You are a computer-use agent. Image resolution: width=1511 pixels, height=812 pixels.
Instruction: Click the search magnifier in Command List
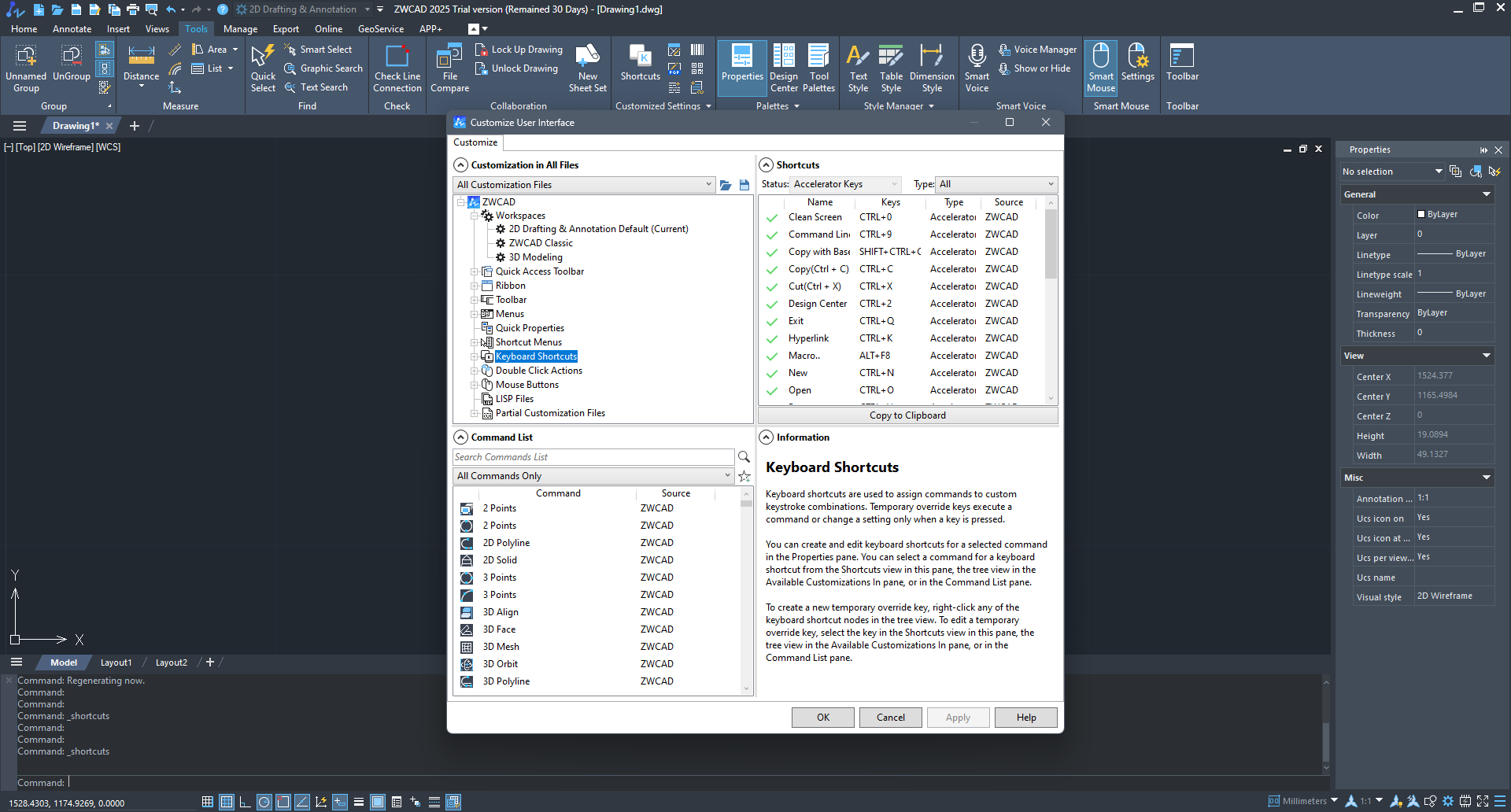coord(744,457)
